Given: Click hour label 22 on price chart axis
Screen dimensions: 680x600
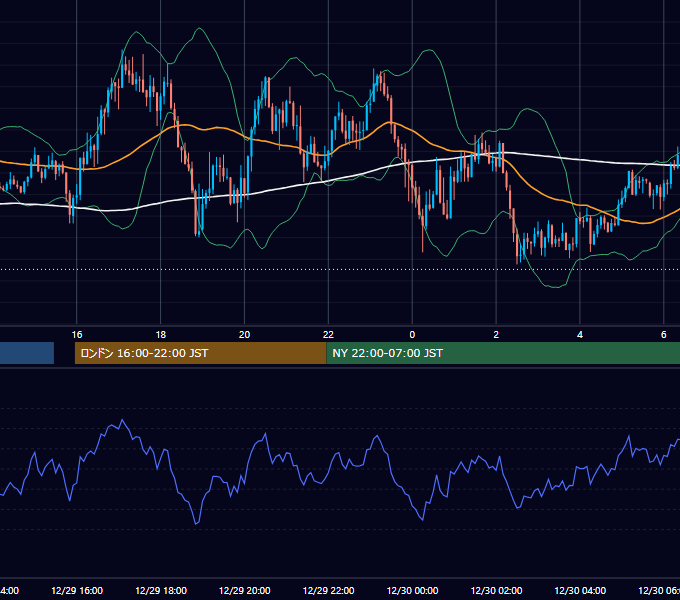Looking at the screenshot, I should [x=328, y=335].
